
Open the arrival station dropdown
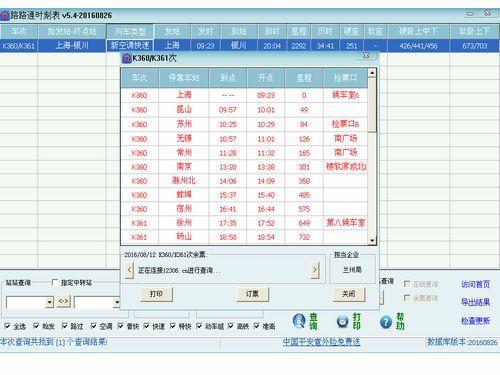[117, 302]
